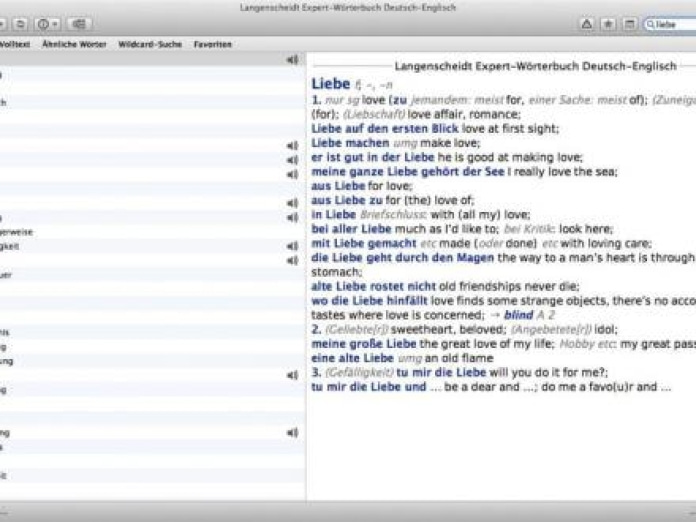Click the list-view icon right of the info button
This screenshot has width=696, height=522.
(79, 24)
